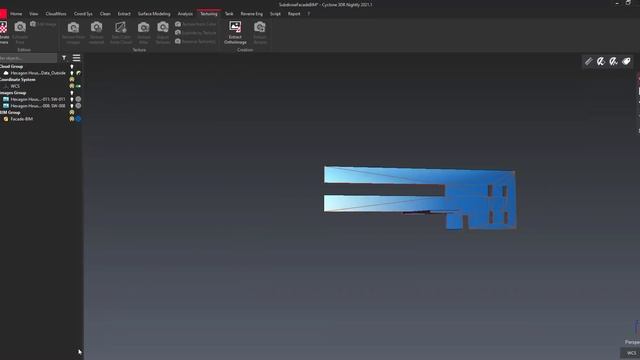Toggle visibility bulb for Cloud Group
640x360 pixels.
tap(72, 67)
